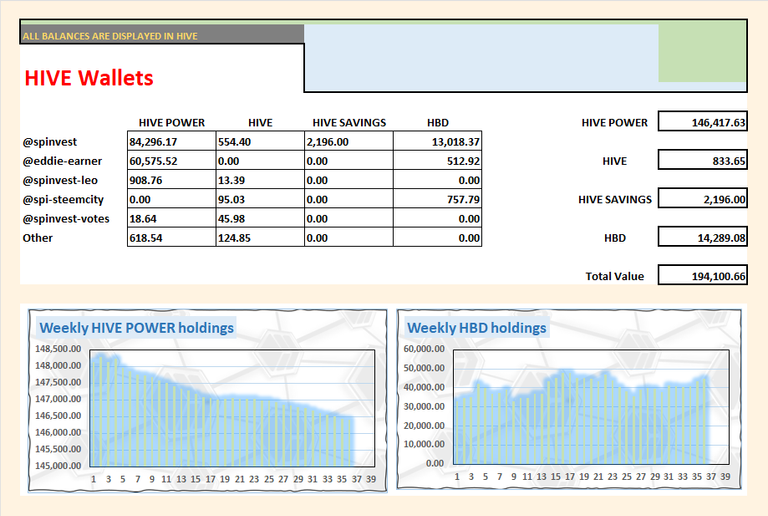Select the Weekly HBD holdings chart title
This screenshot has height=516, width=768.
click(x=477, y=328)
